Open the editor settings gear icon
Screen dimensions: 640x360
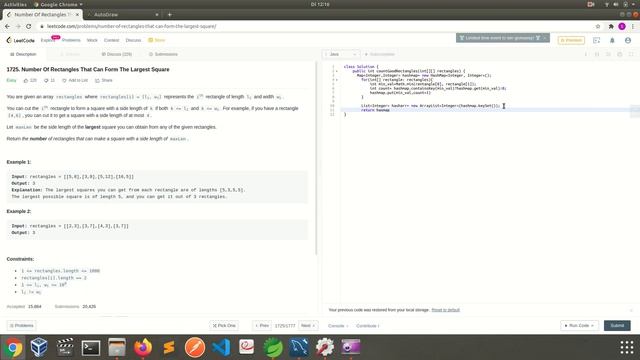(620, 54)
